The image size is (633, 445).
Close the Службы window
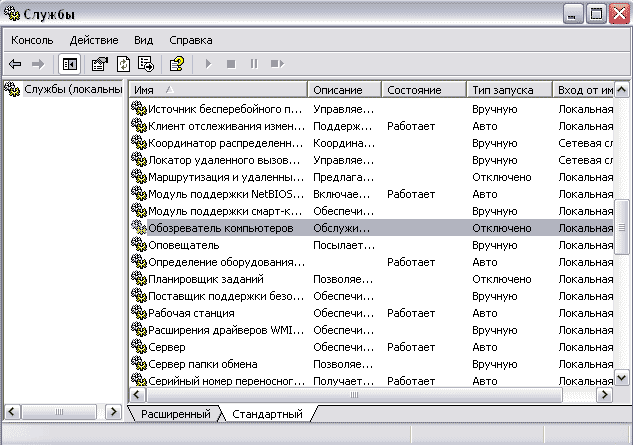click(619, 14)
